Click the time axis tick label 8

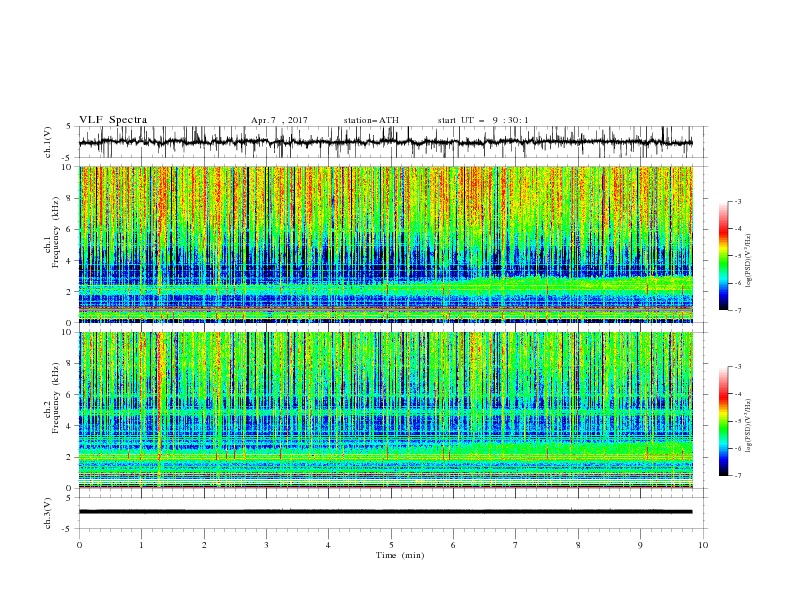[578, 545]
